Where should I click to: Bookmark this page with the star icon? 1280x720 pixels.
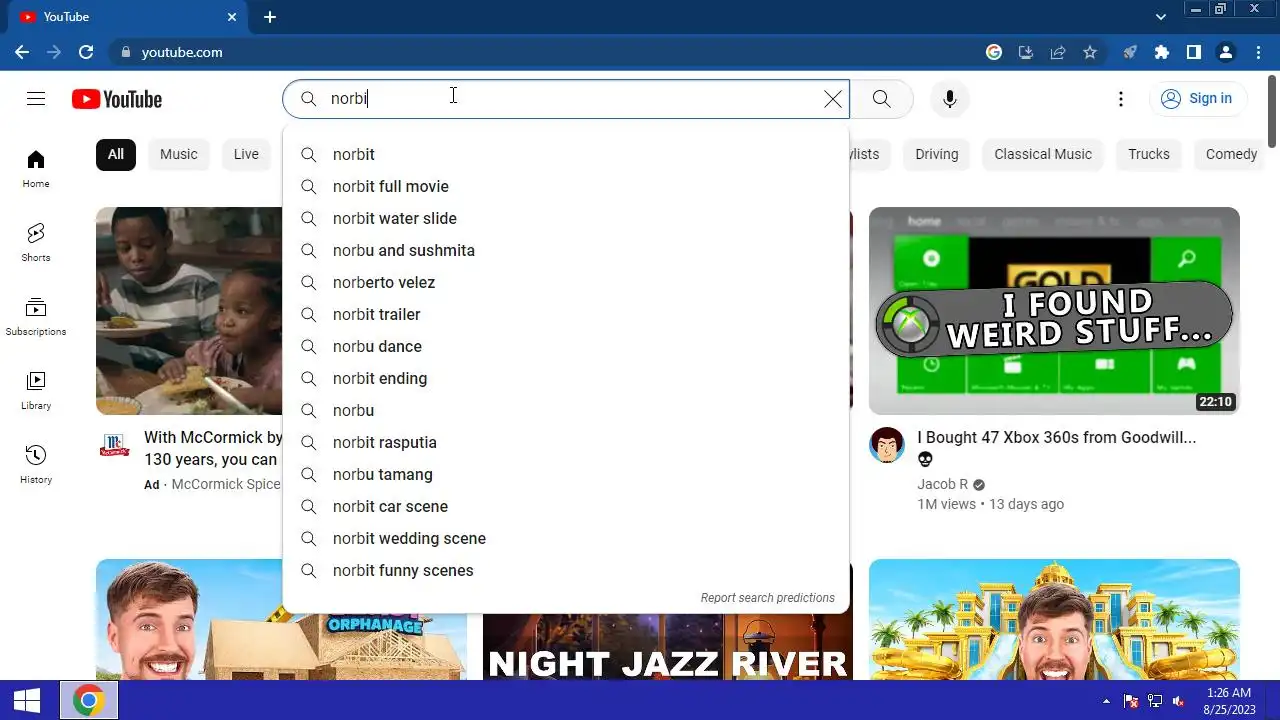coord(1090,52)
